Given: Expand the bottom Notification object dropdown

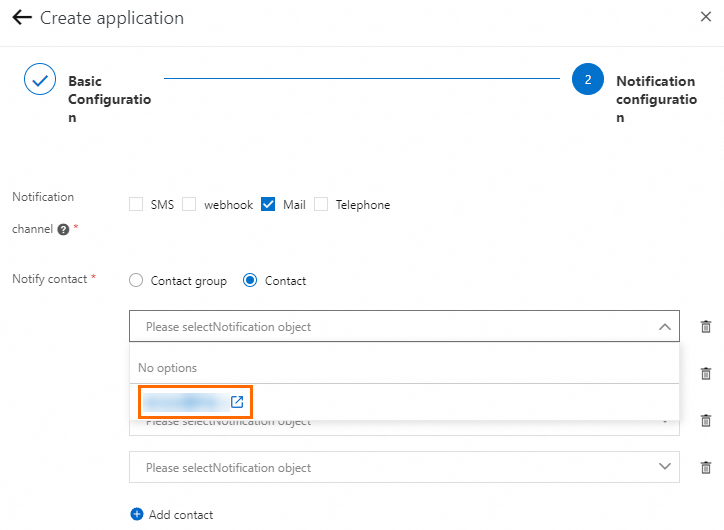Looking at the screenshot, I should [x=664, y=467].
